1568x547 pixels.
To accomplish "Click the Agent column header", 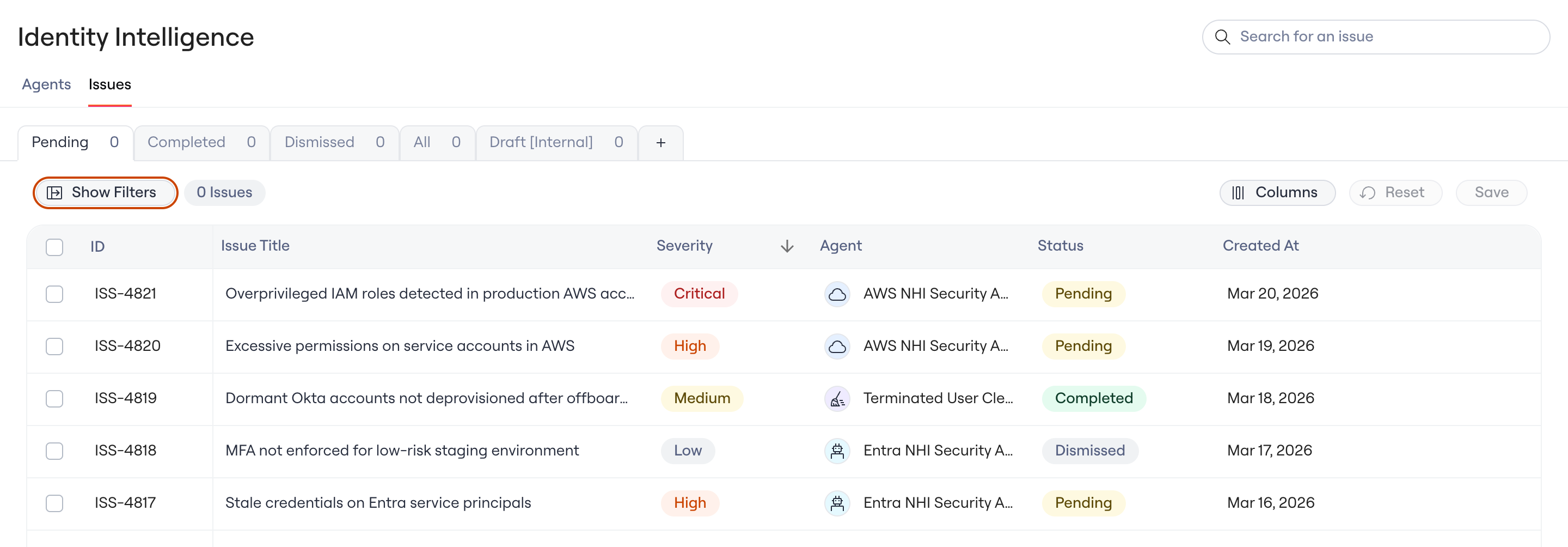I will tap(841, 246).
